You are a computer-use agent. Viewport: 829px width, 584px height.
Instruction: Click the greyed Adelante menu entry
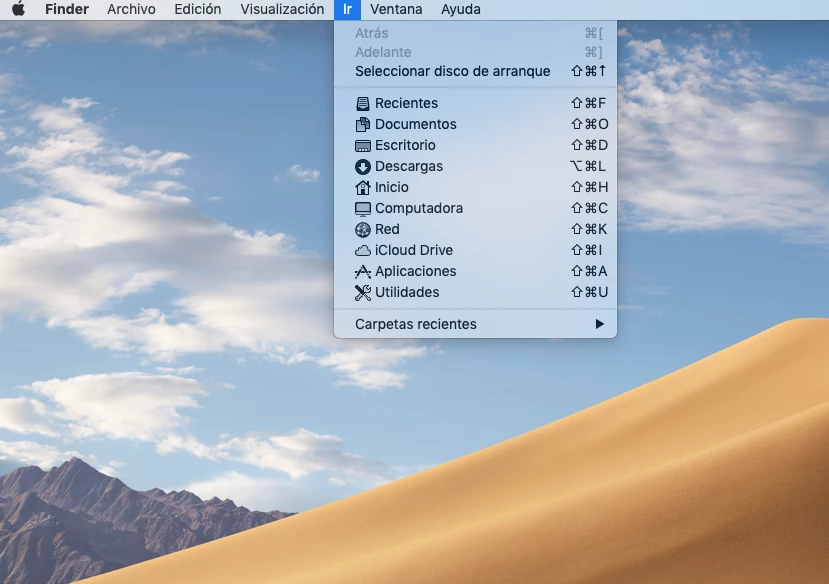point(475,52)
